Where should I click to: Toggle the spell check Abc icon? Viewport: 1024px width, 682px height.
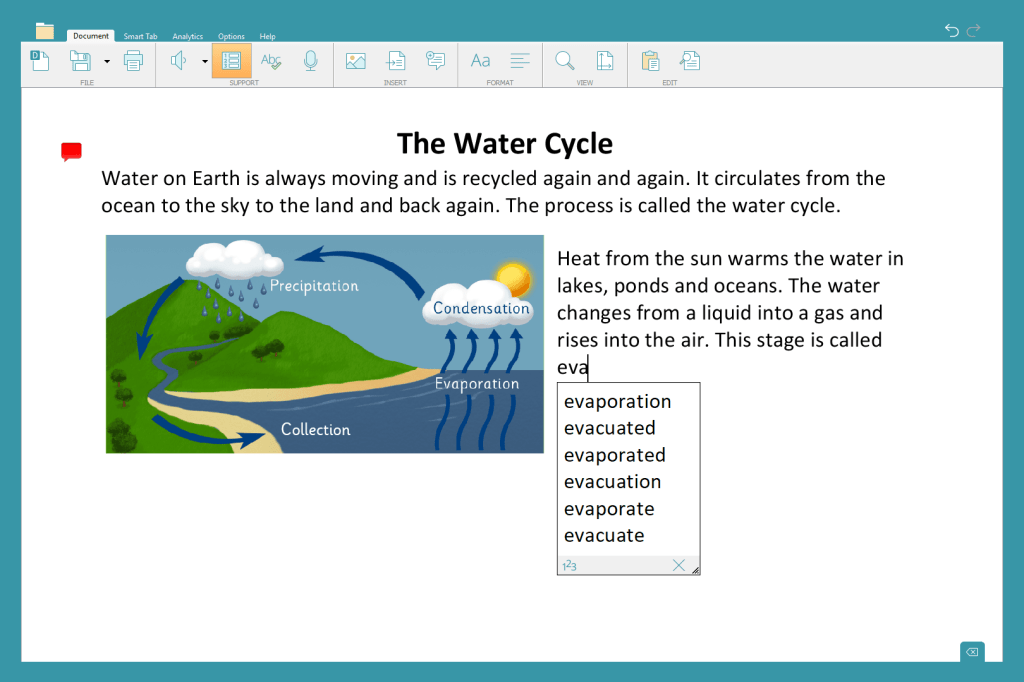[271, 61]
